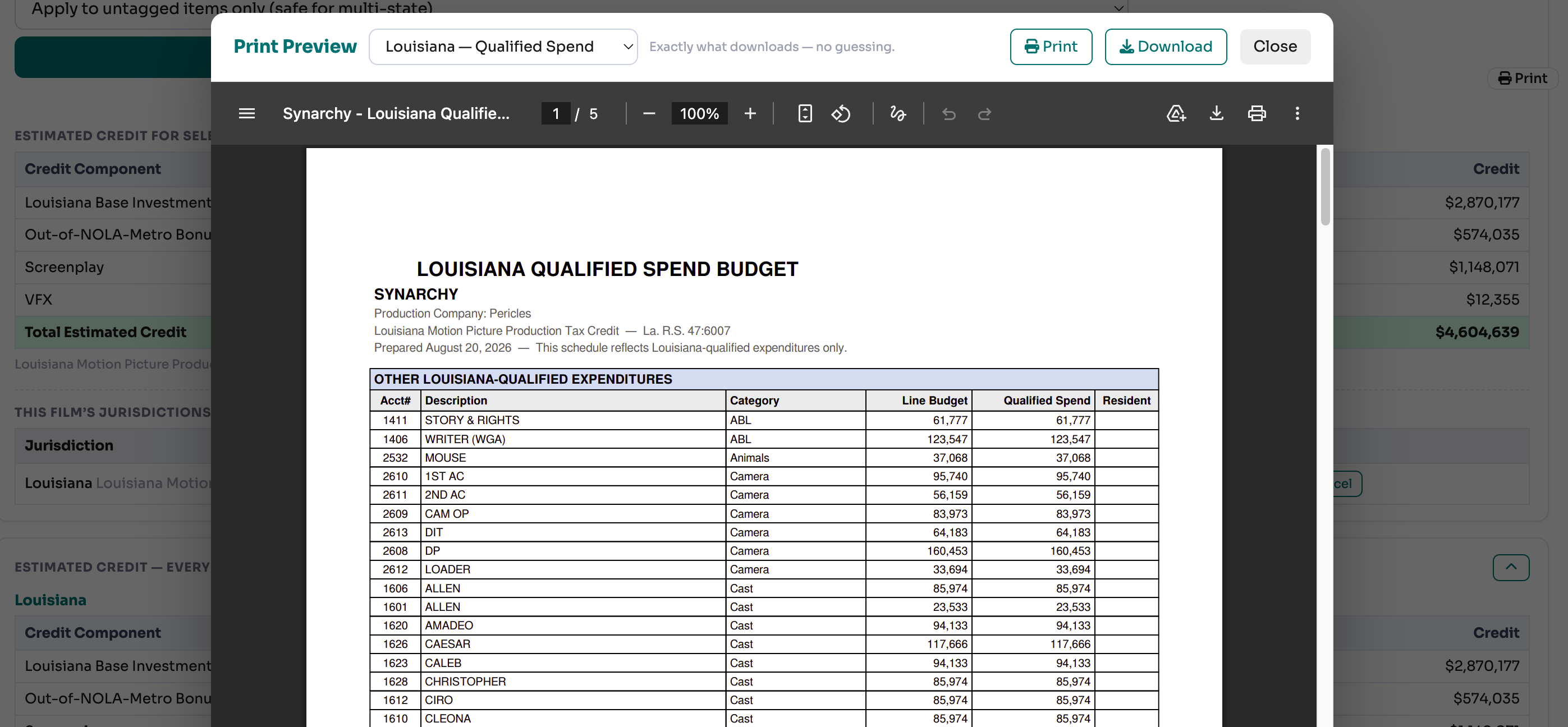Zoom in with the plus icon
The image size is (1568, 727).
point(750,114)
